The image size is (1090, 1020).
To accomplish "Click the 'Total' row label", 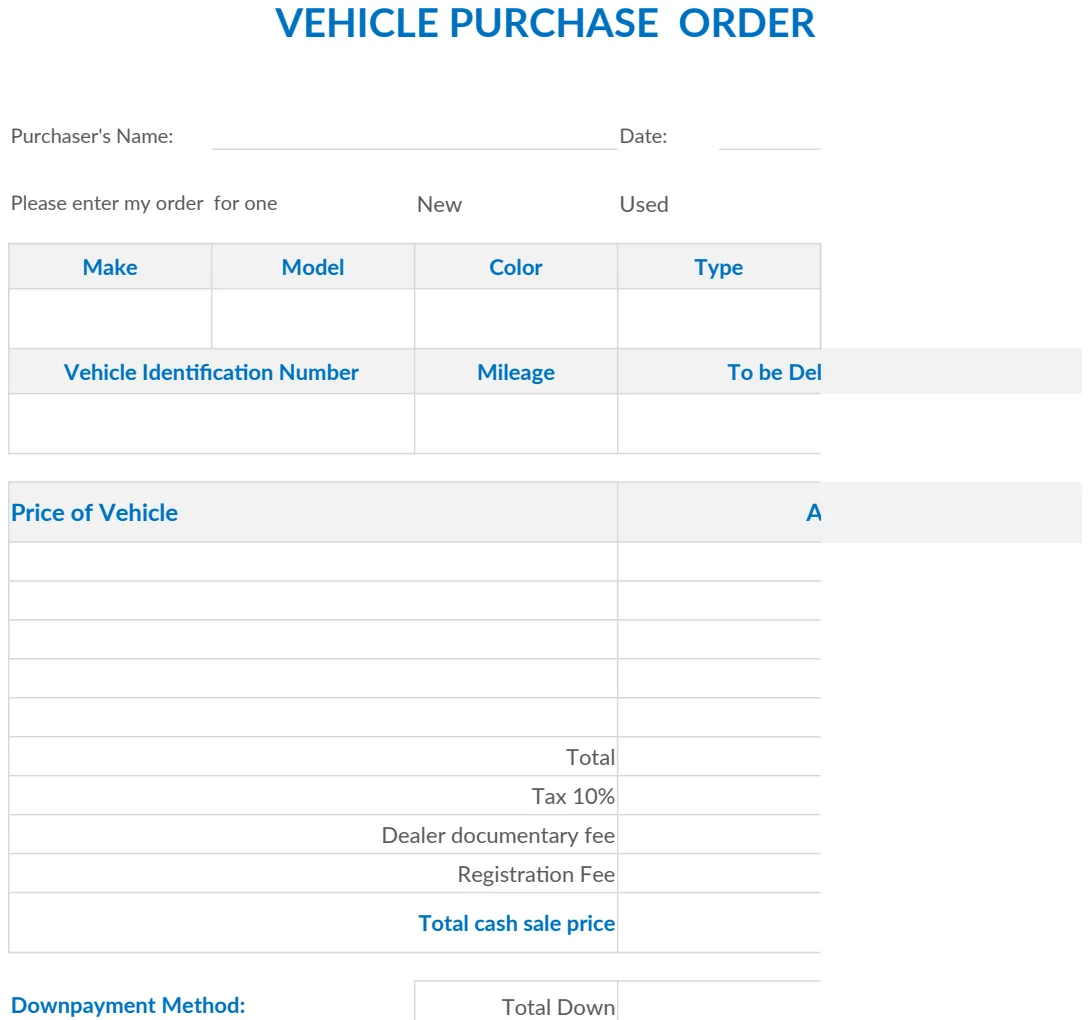I will [590, 757].
